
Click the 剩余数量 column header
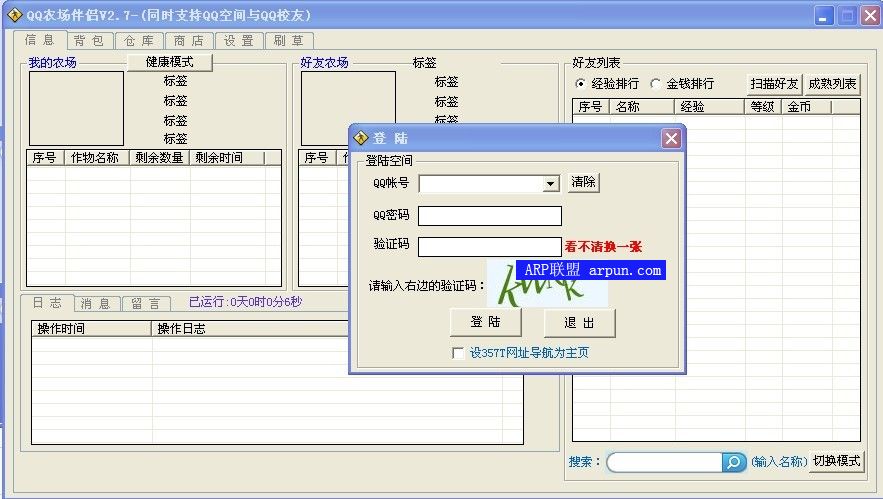160,158
